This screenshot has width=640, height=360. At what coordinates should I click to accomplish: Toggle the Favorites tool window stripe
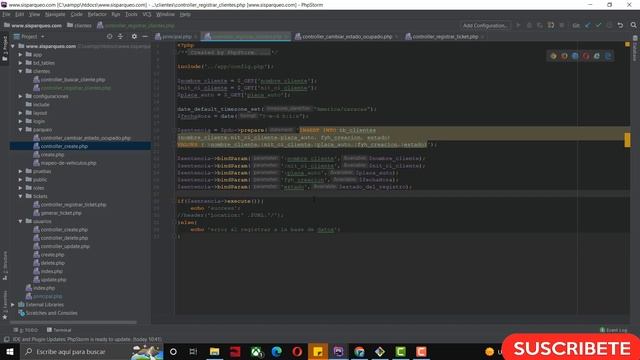tap(5, 305)
